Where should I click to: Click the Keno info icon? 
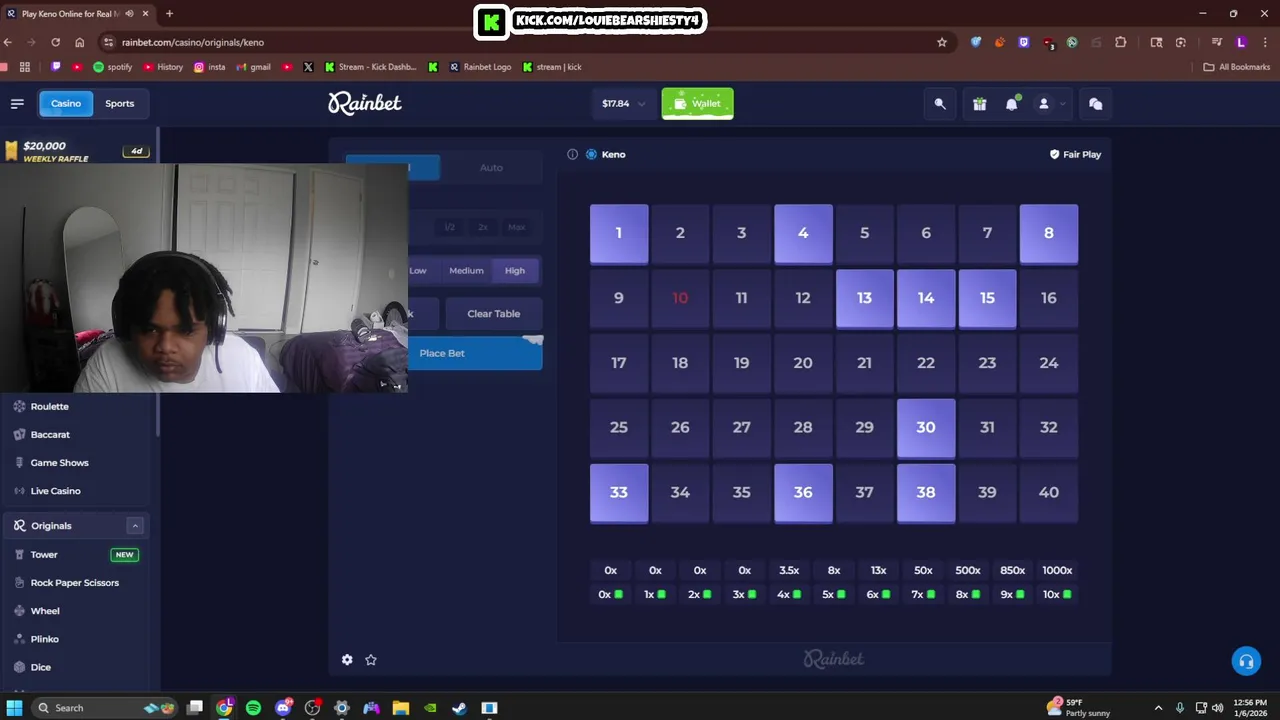(572, 154)
